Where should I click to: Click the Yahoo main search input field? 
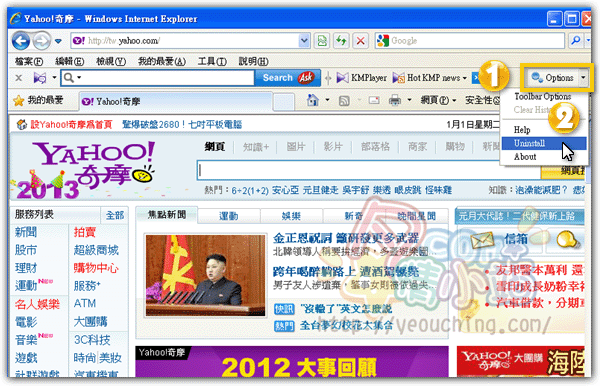click(368, 171)
